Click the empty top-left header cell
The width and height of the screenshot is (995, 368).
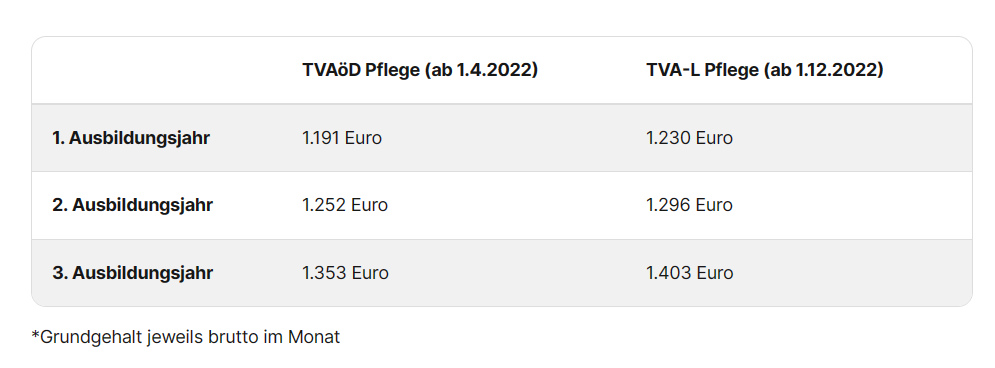point(157,70)
